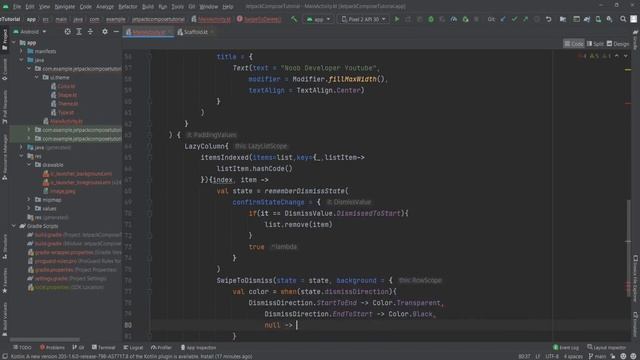Expand the manifests folder
The image size is (640, 360).
[x=22, y=51]
